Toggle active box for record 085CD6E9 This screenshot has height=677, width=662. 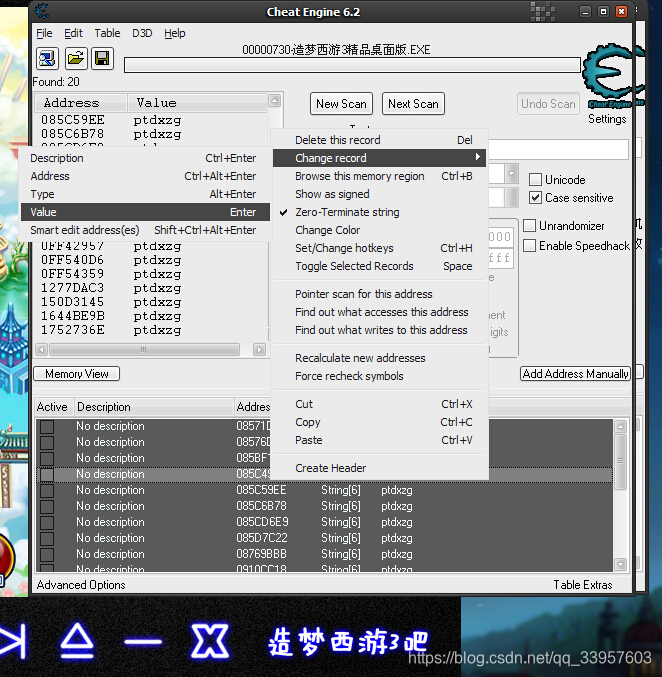[47, 522]
